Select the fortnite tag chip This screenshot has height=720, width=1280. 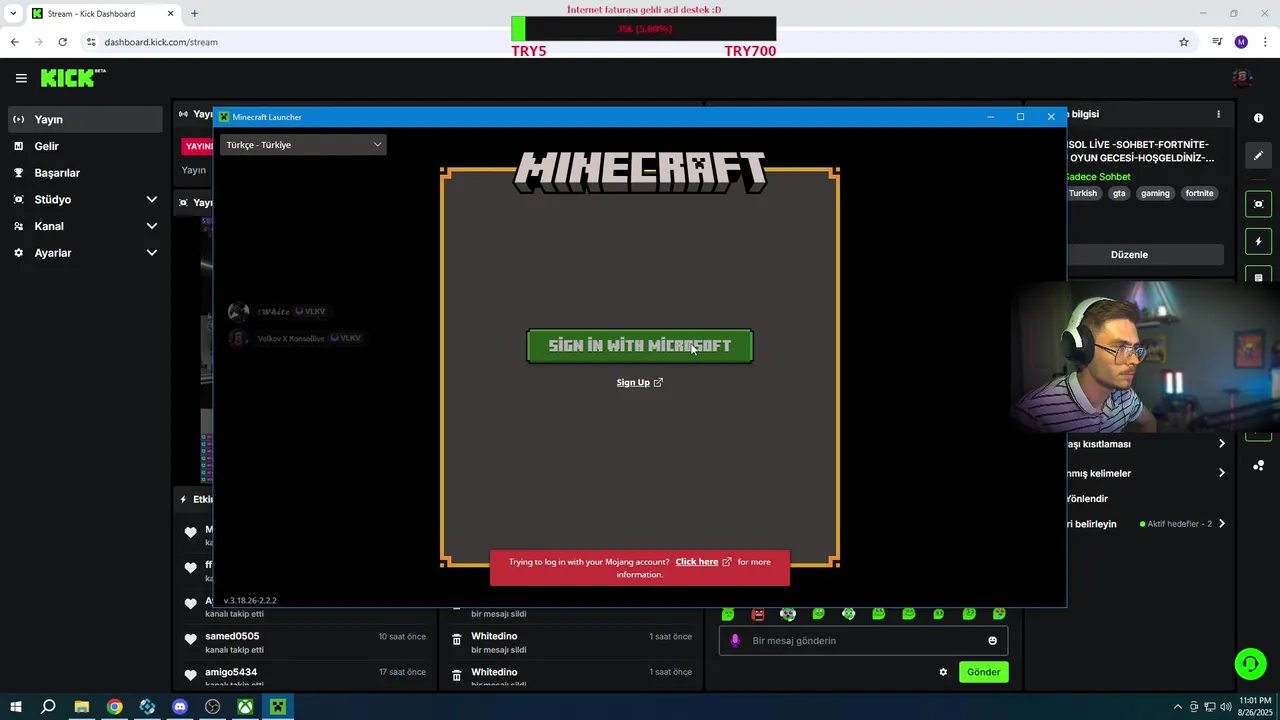pos(1199,194)
